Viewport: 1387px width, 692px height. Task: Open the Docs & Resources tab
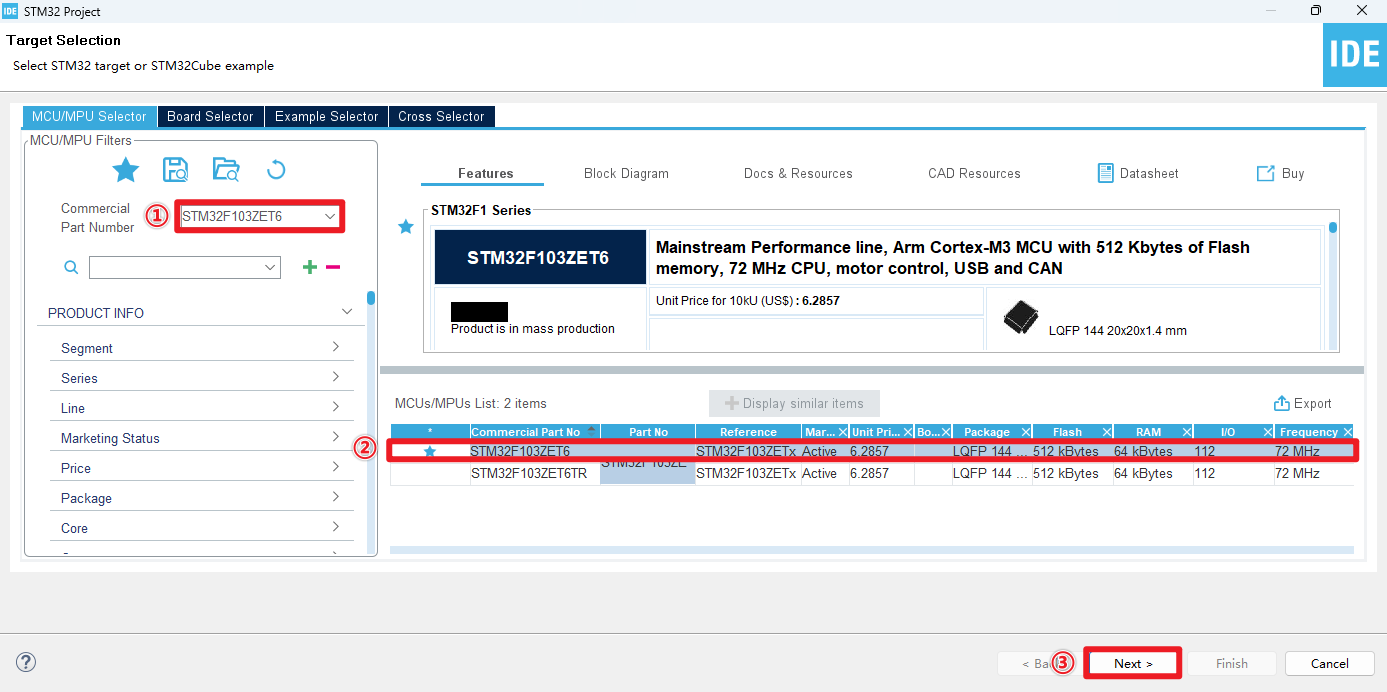click(798, 173)
